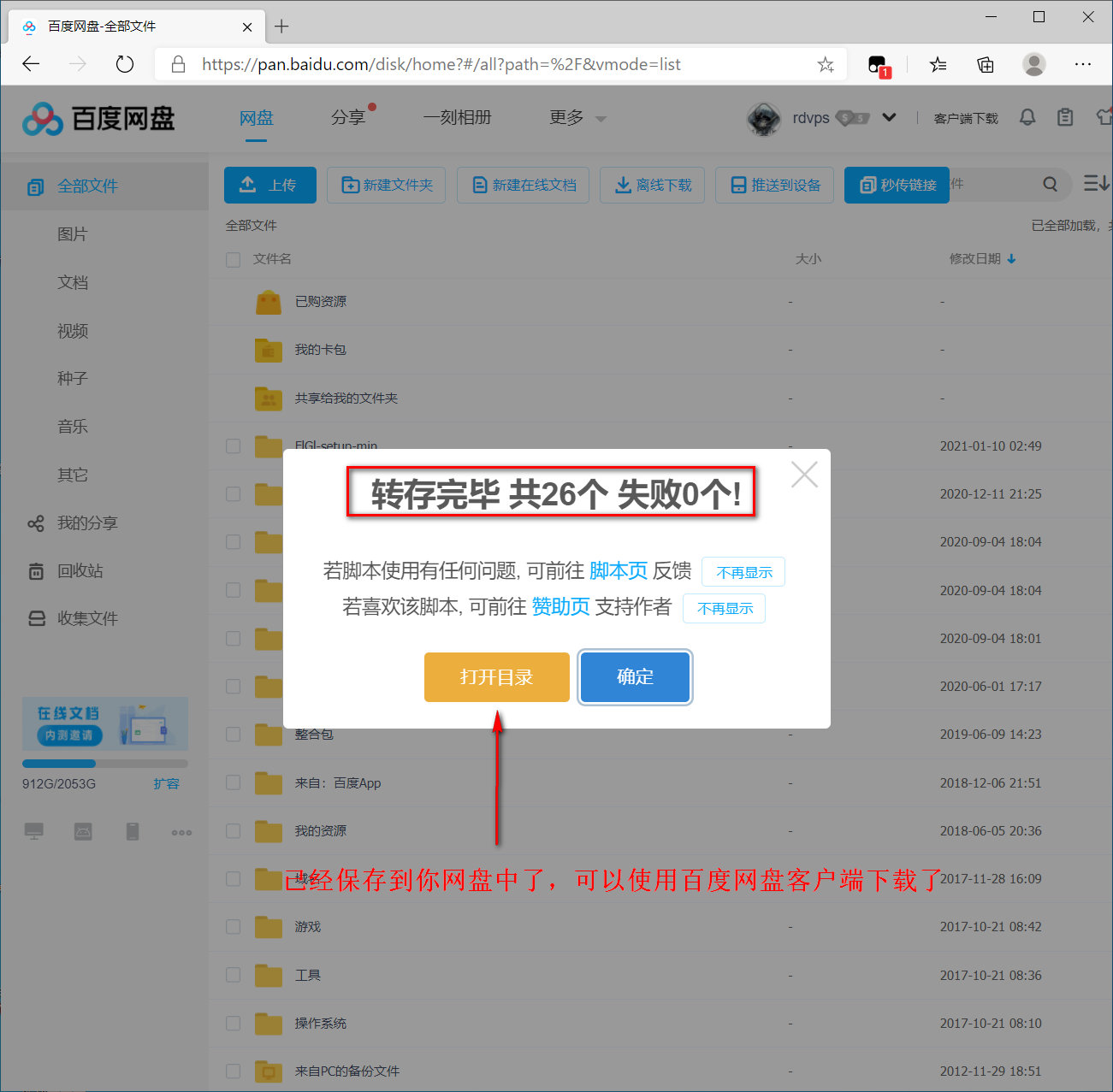Open the browser collections icon
Viewport: 1113px width, 1092px height.
point(986,65)
